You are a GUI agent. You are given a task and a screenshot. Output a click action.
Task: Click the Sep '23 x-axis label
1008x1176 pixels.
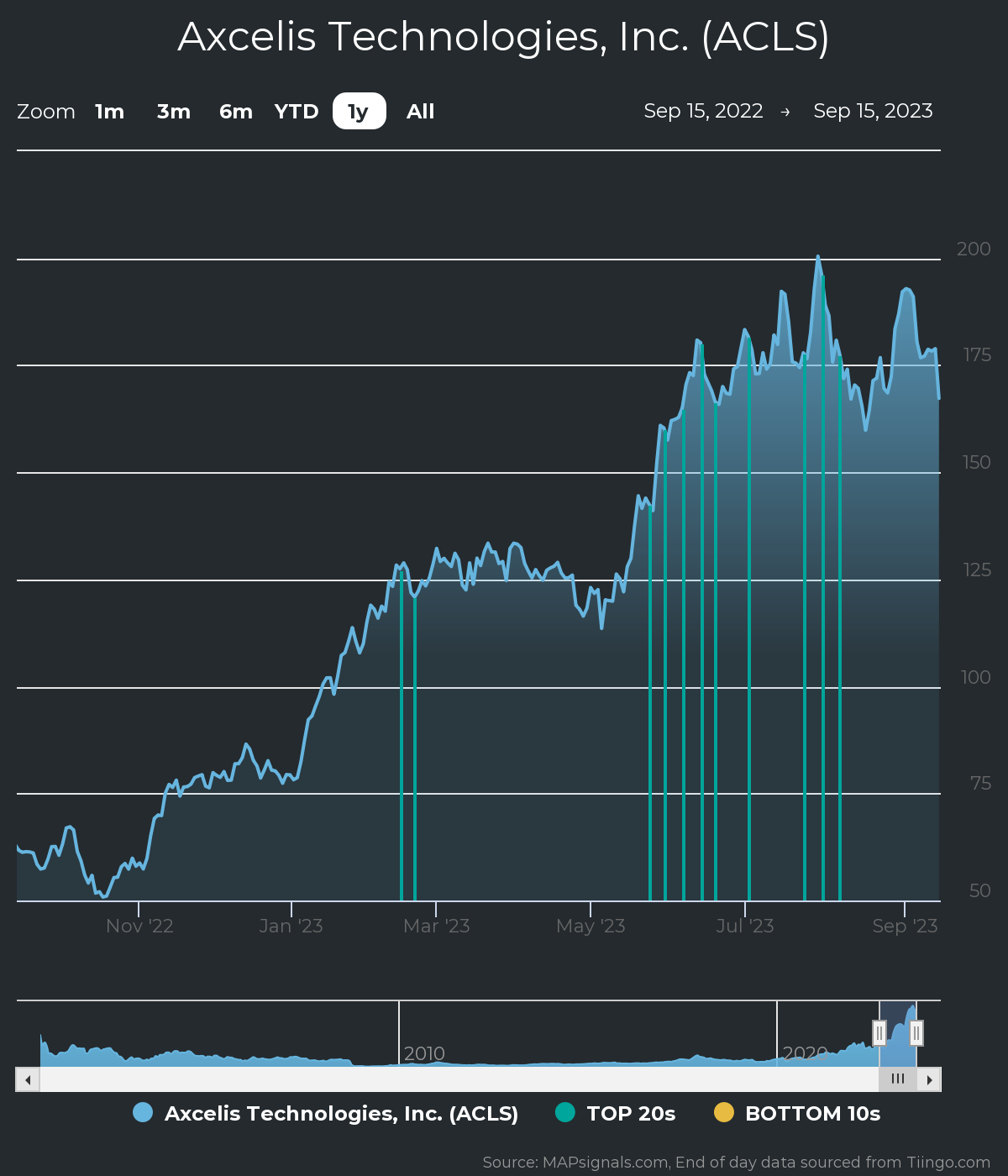tap(905, 926)
